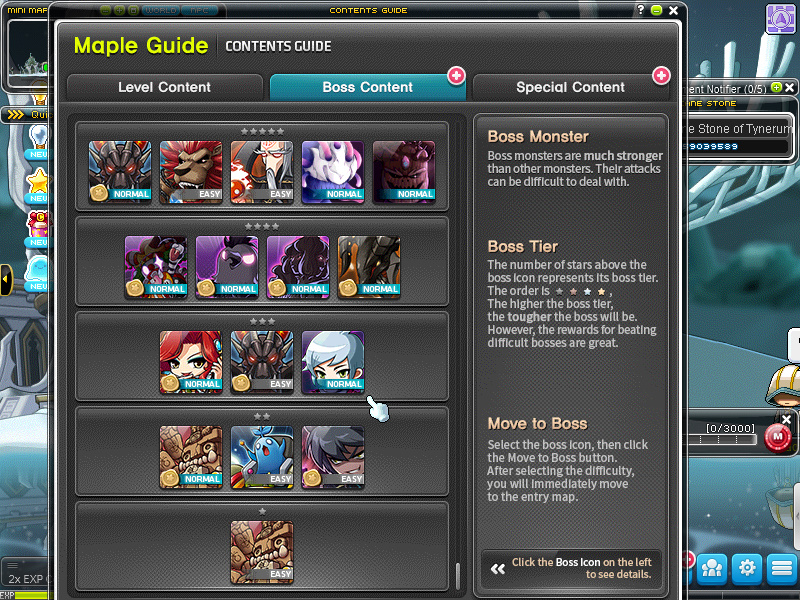Select the five-star horned knight boss icon
The image size is (800, 600).
(x=120, y=172)
